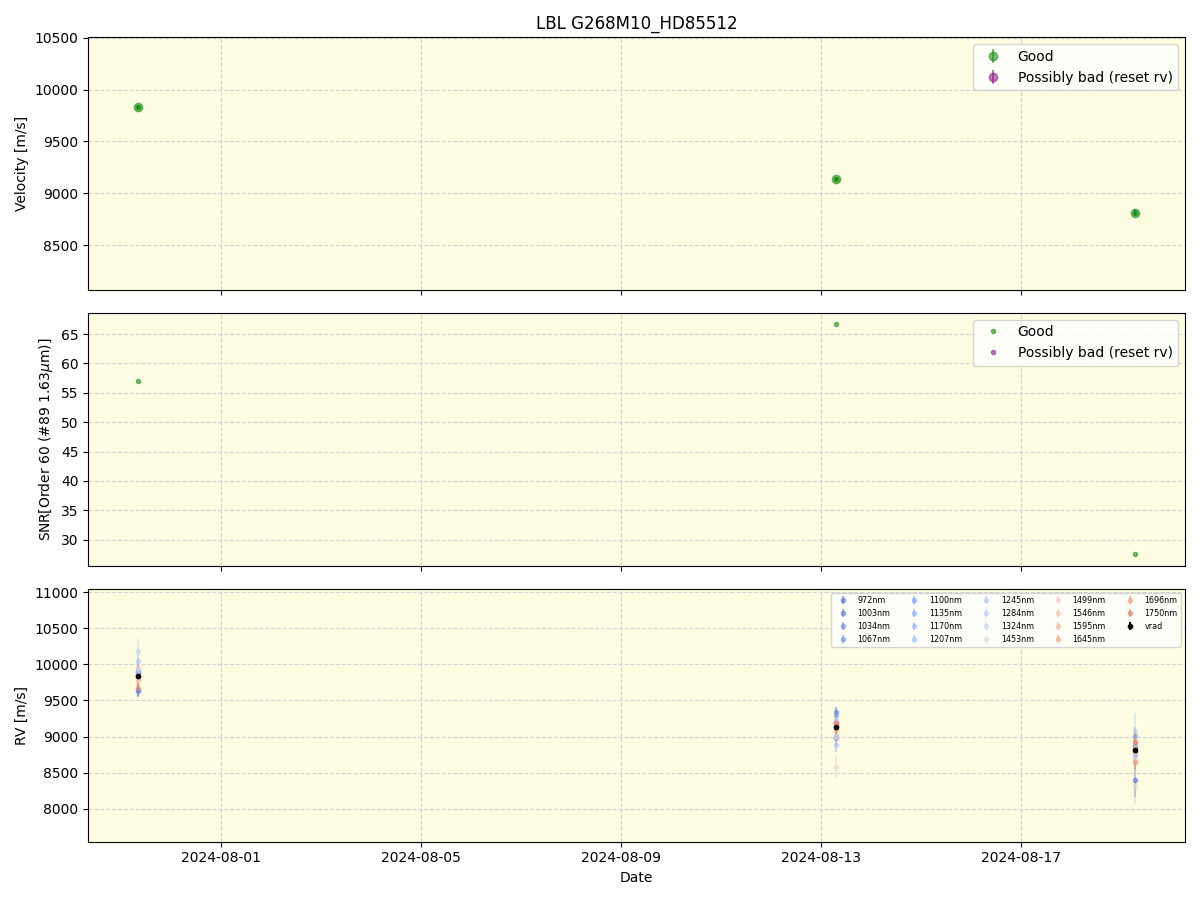This screenshot has height=900, width=1200.
Task: Click the 'Date' x-axis label
Action: point(636,877)
